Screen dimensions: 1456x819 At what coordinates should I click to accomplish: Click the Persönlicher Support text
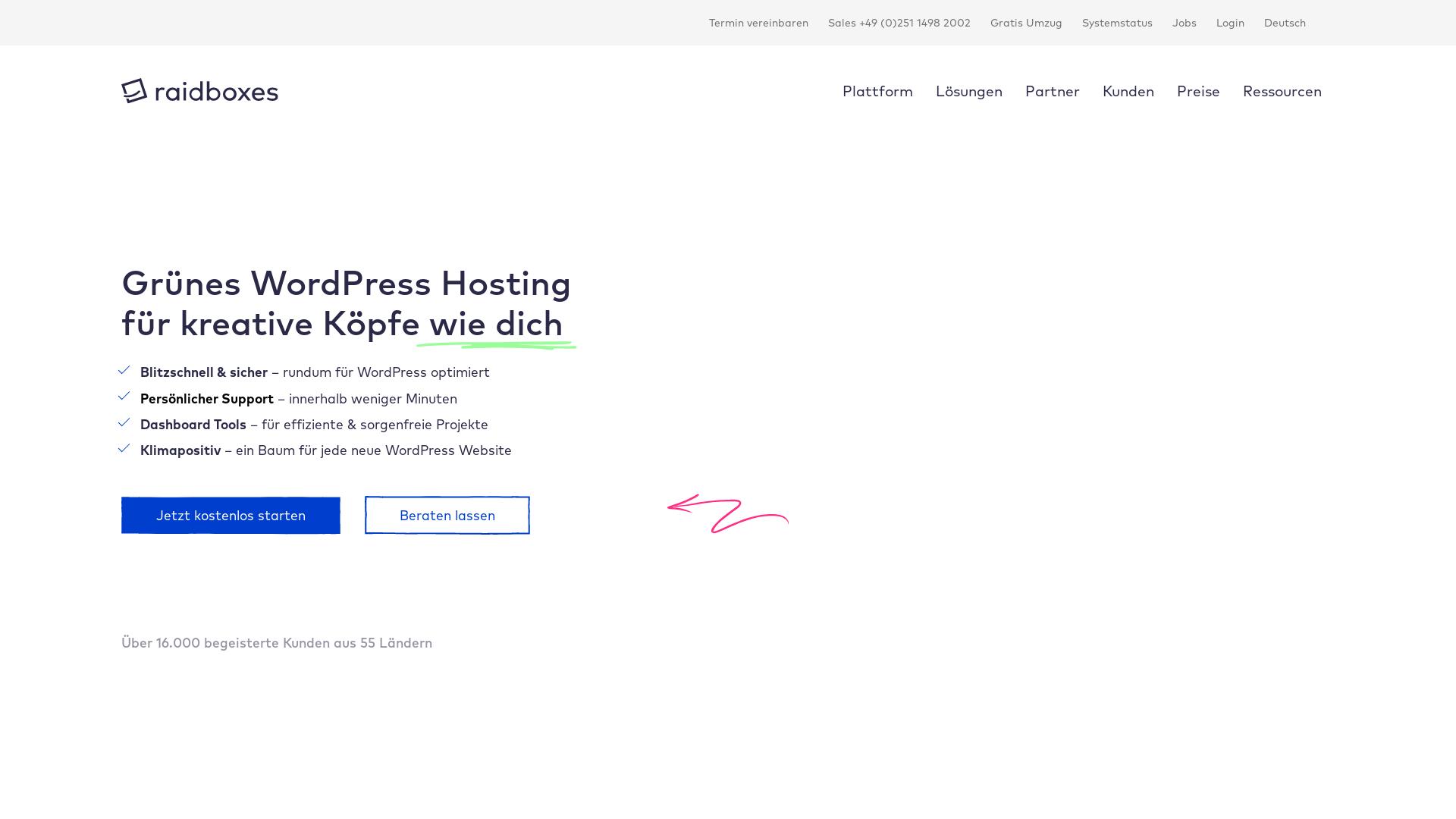207,399
